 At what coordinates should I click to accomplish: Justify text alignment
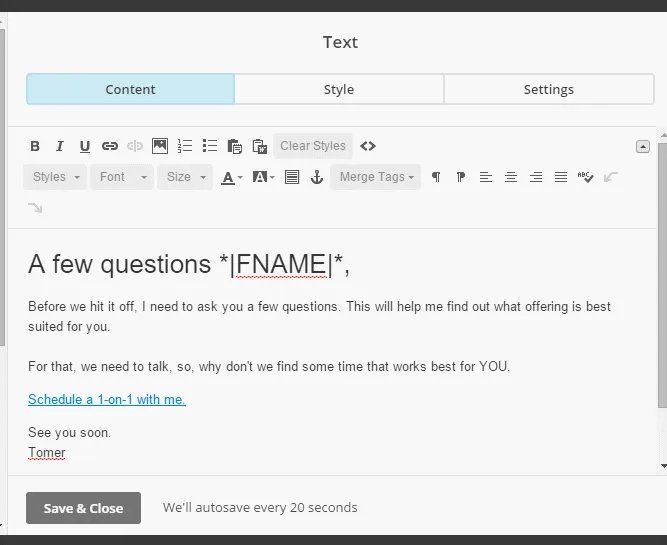click(561, 177)
